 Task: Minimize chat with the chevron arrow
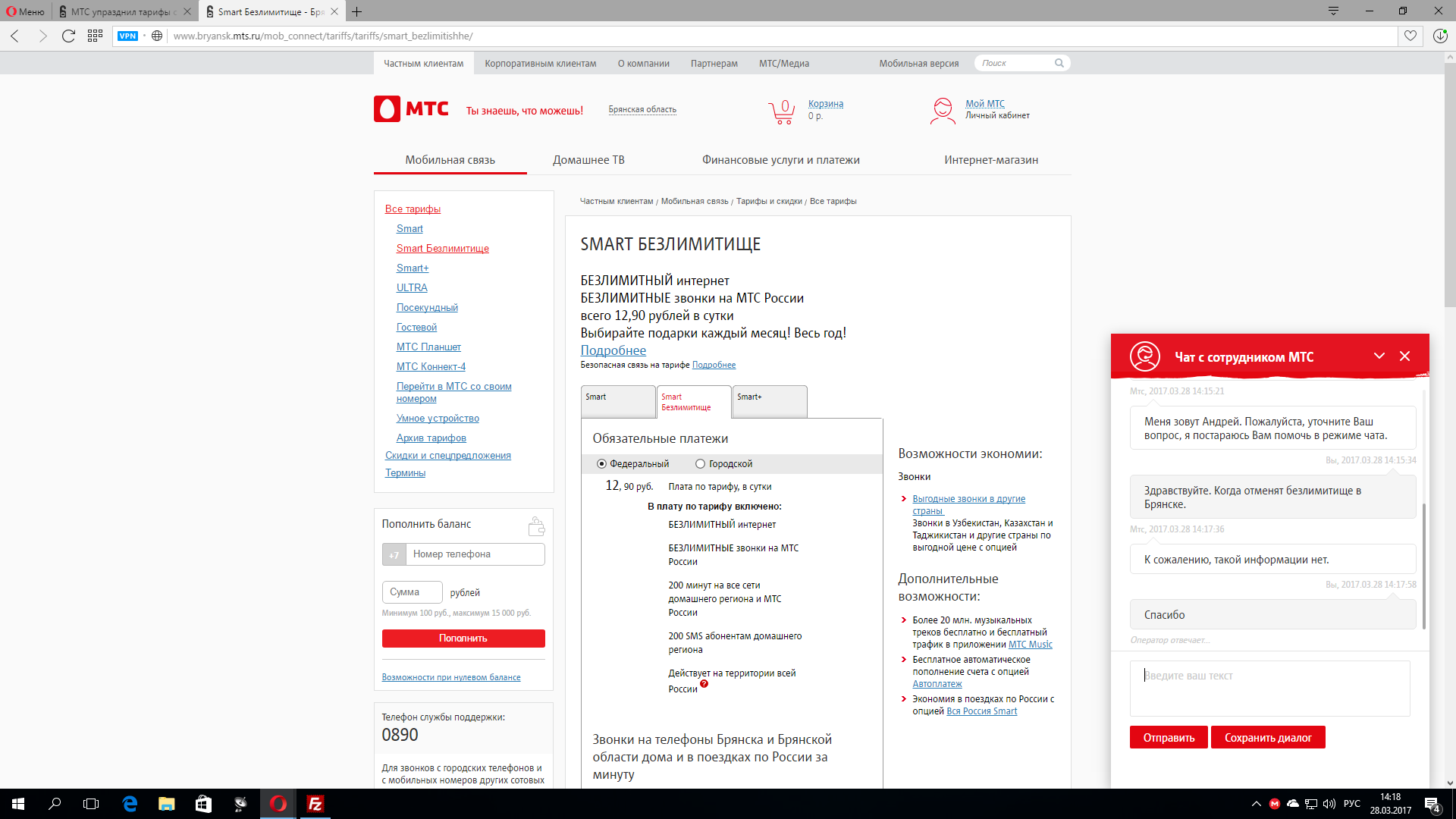[1379, 356]
